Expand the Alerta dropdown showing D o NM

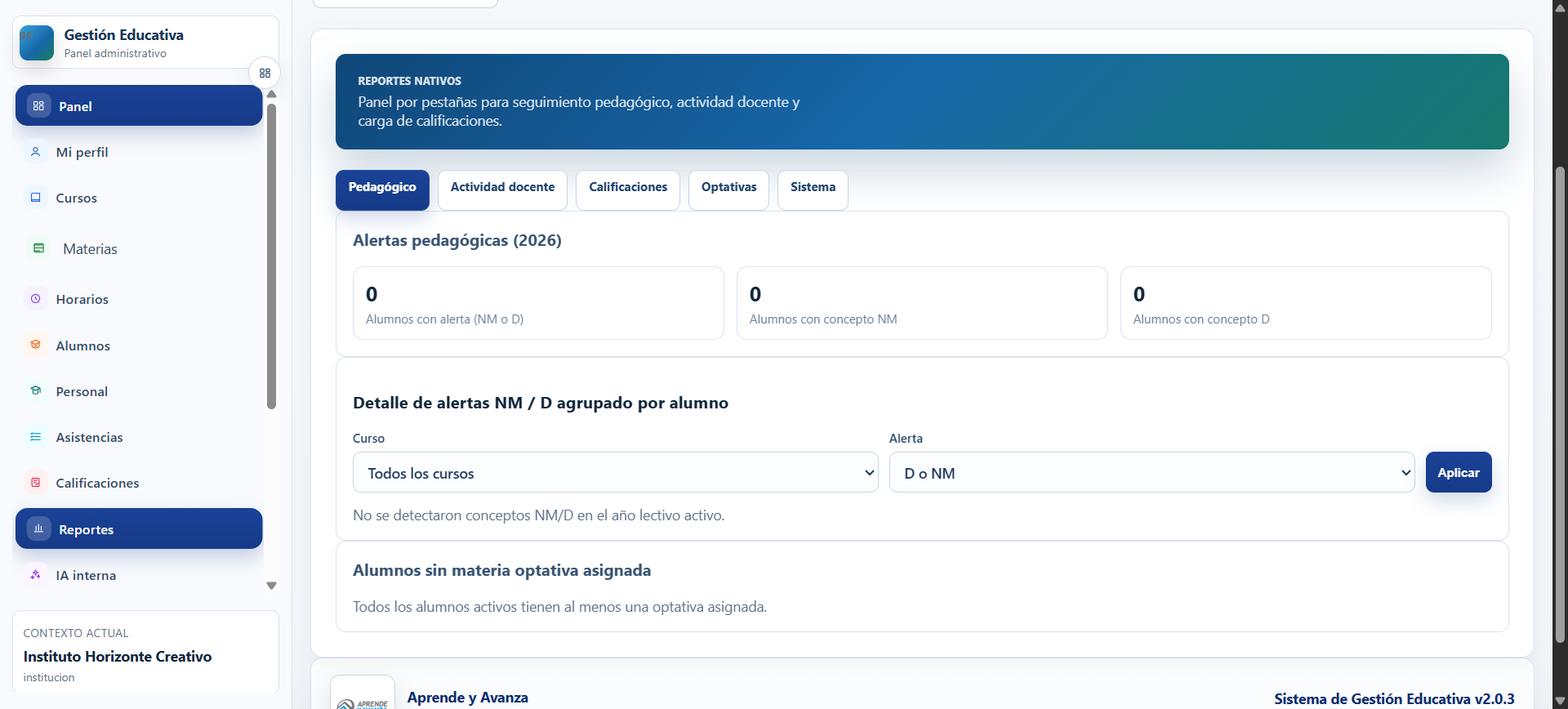pos(1152,472)
